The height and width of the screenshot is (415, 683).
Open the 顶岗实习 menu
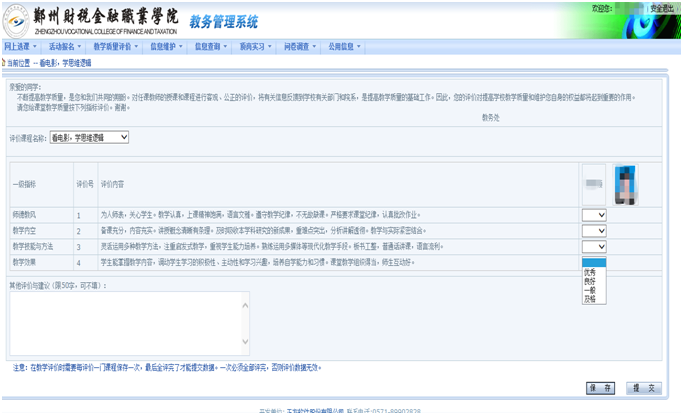pyautogui.click(x=256, y=47)
